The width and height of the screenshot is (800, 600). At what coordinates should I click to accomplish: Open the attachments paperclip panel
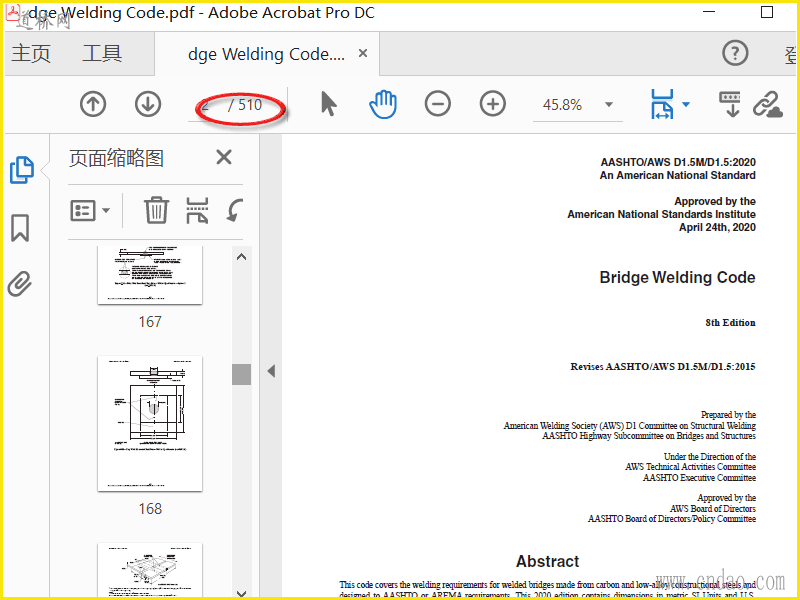coord(20,284)
